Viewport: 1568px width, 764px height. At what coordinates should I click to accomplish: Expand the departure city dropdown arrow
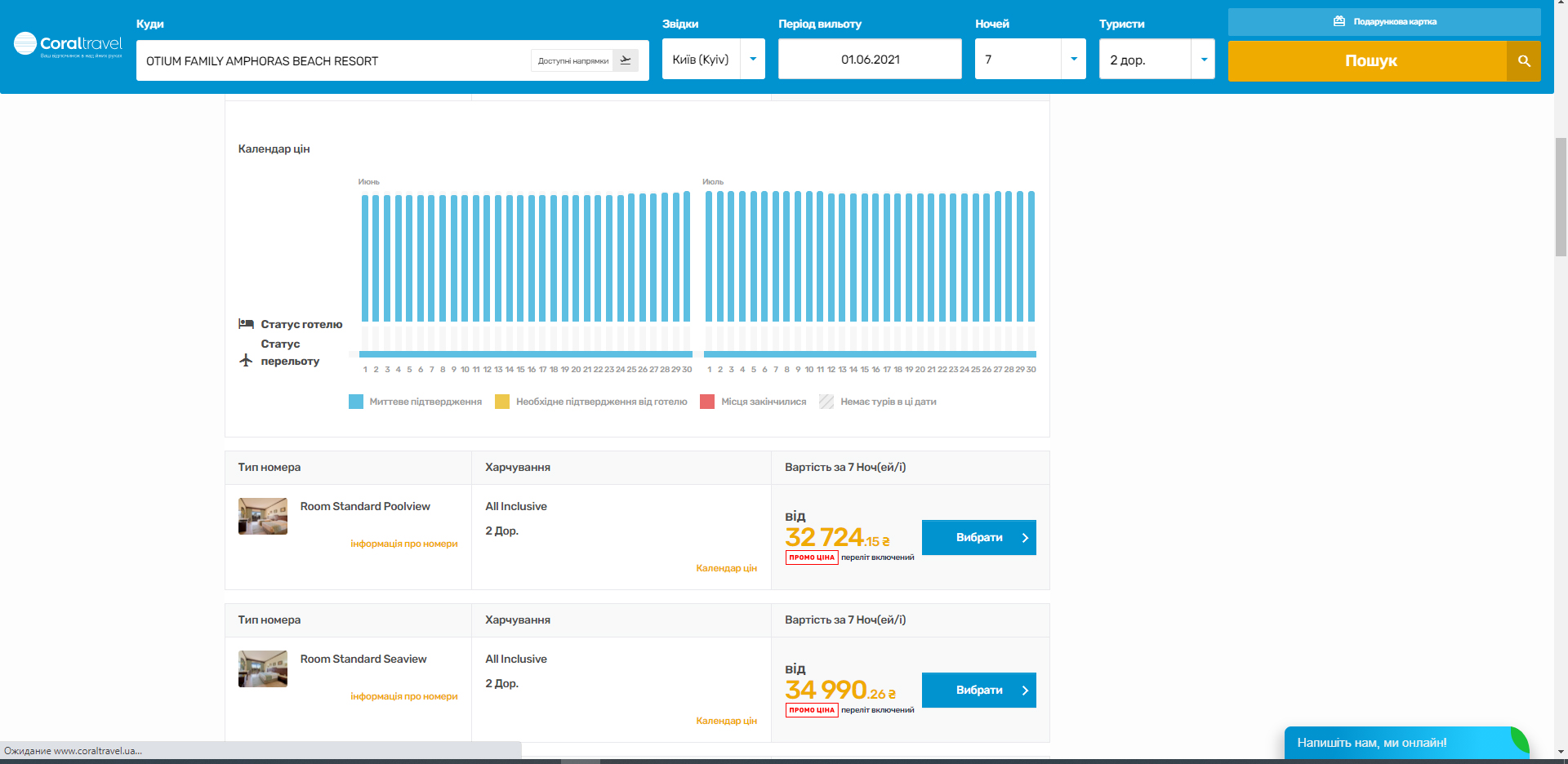click(x=753, y=60)
